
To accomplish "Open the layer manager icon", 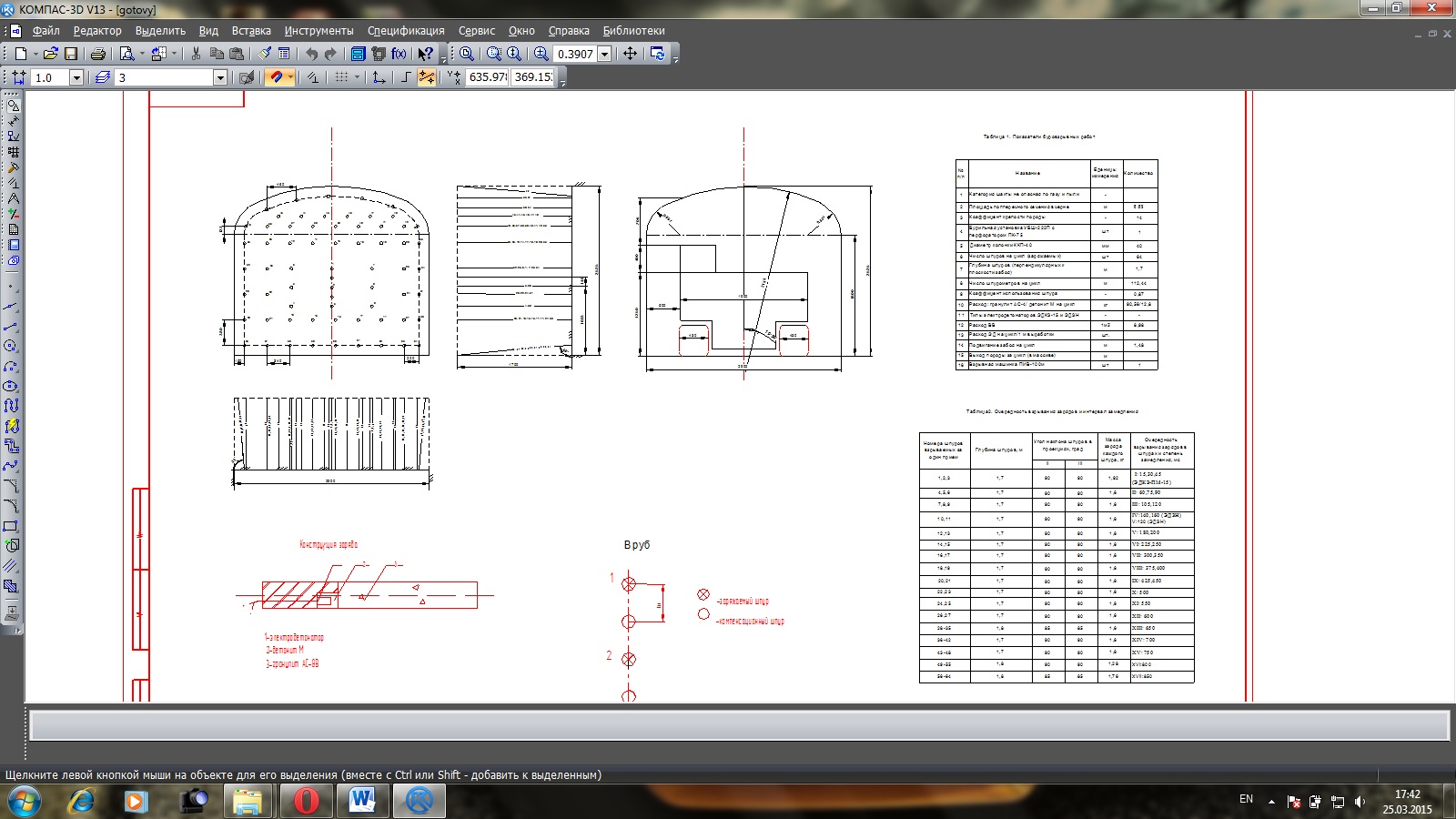I will [103, 77].
